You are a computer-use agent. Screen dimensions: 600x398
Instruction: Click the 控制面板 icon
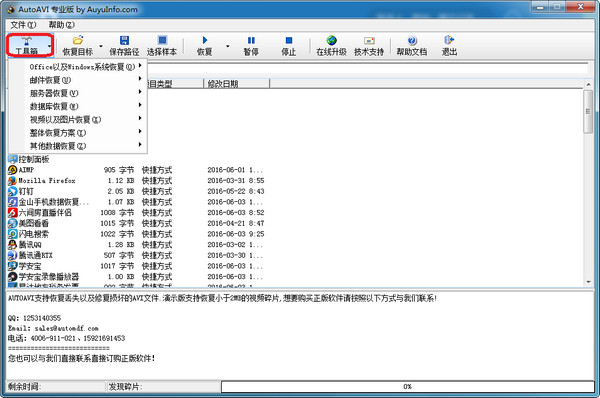click(x=13, y=159)
